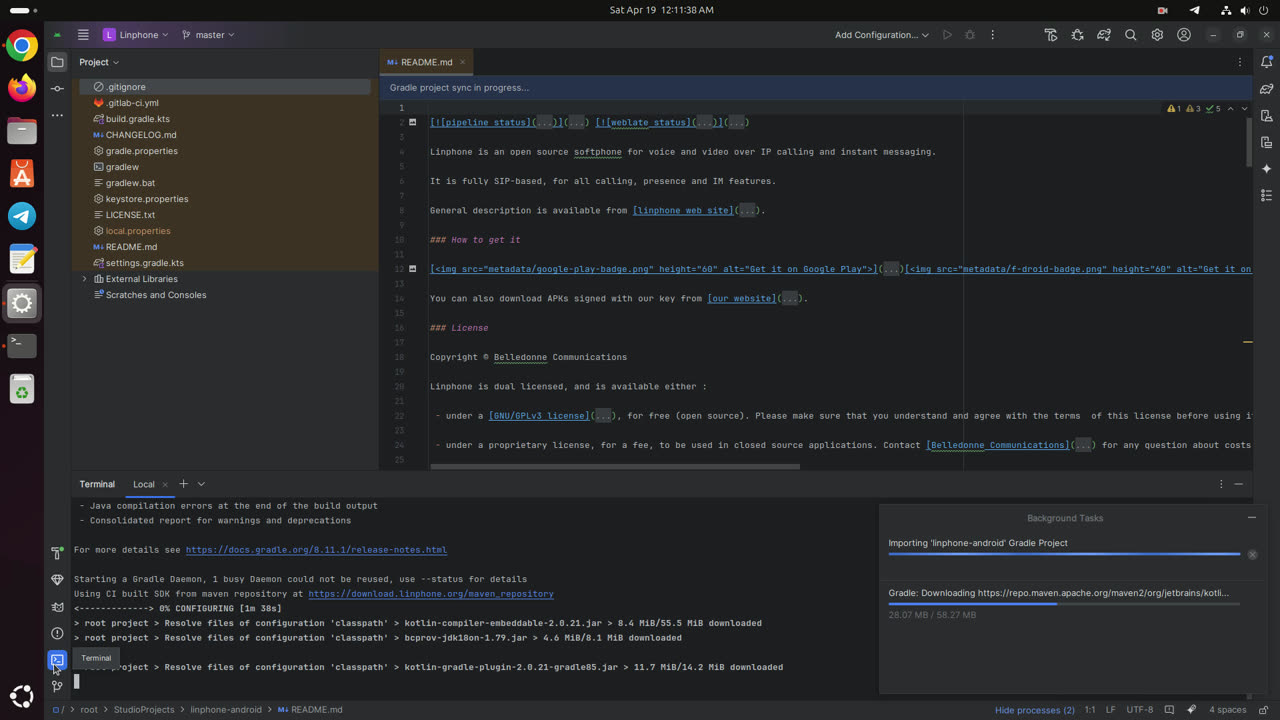The height and width of the screenshot is (720, 1280).
Task: Toggle fold marker on line 2
Action: [412, 122]
